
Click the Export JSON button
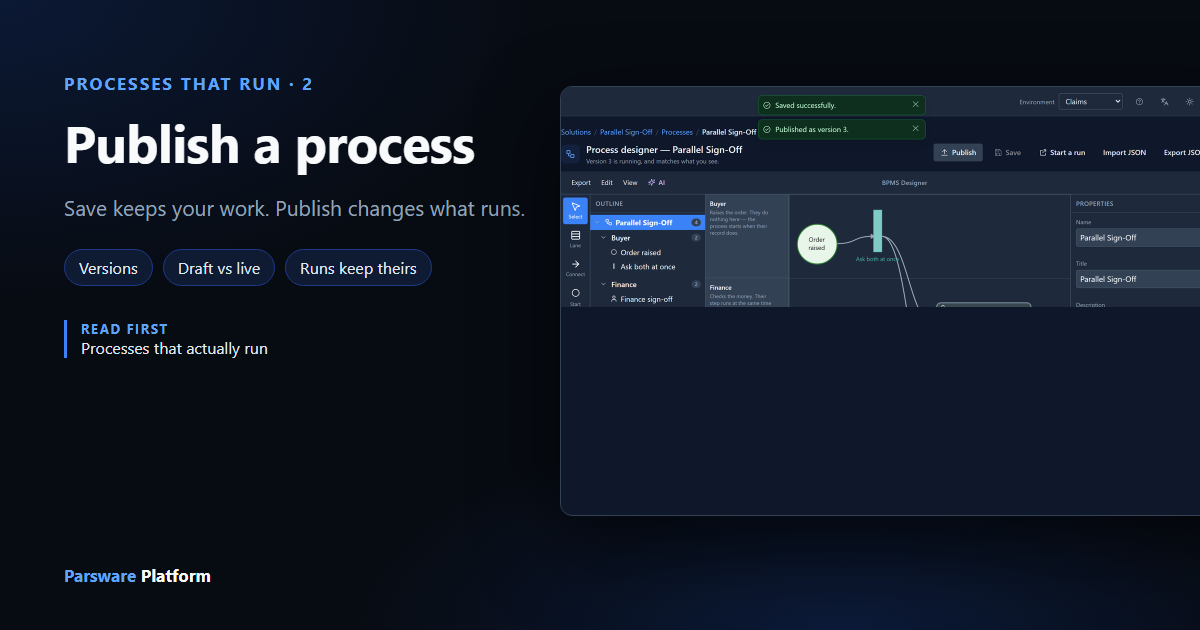coord(1181,152)
